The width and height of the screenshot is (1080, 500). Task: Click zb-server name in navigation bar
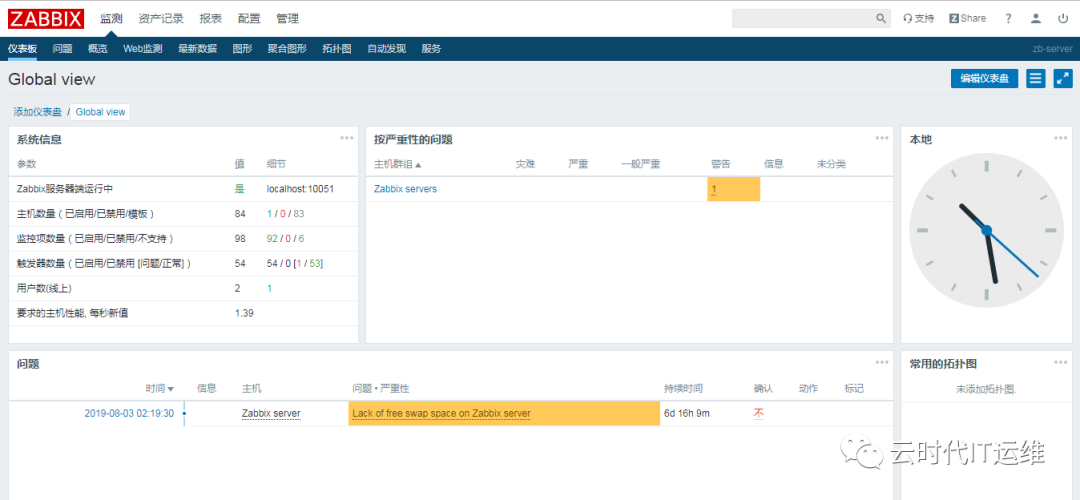1052,49
